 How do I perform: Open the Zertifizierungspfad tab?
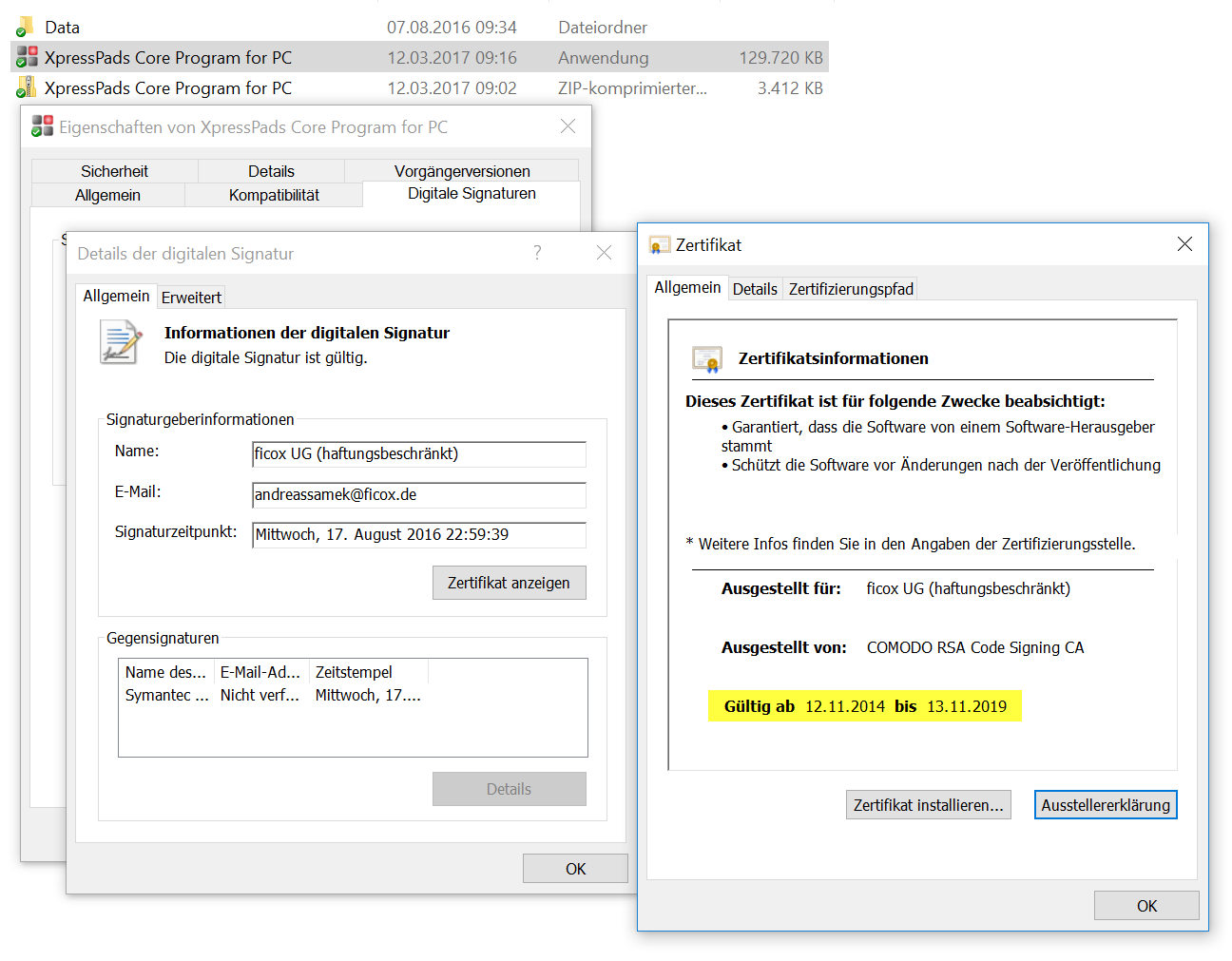click(x=850, y=289)
